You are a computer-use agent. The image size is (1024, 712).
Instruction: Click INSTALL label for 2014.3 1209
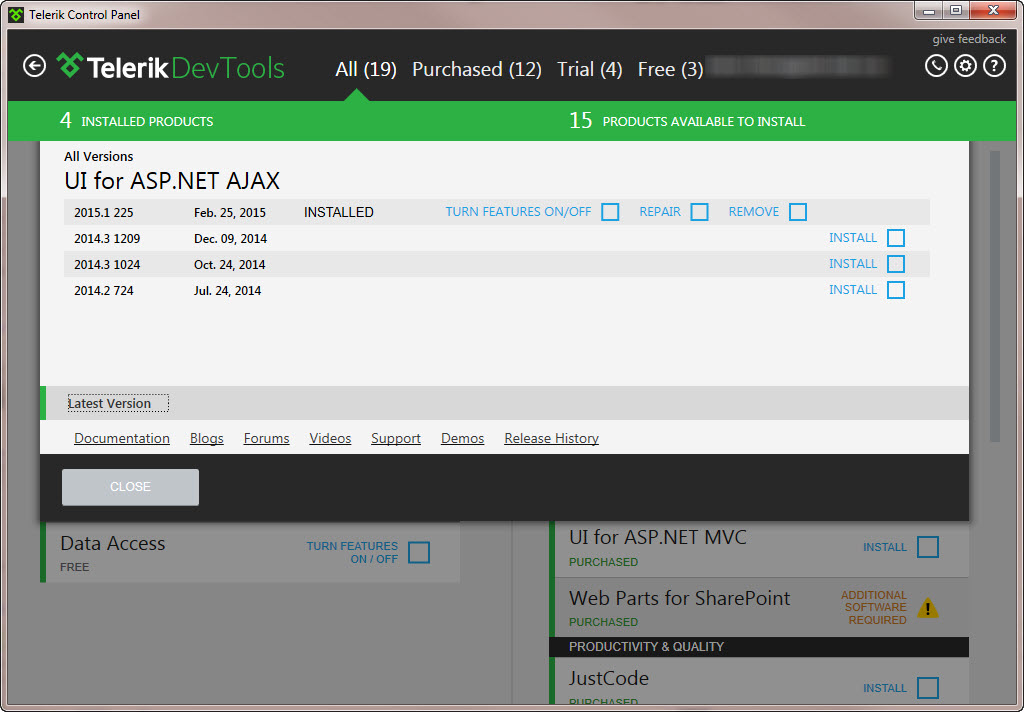[853, 238]
